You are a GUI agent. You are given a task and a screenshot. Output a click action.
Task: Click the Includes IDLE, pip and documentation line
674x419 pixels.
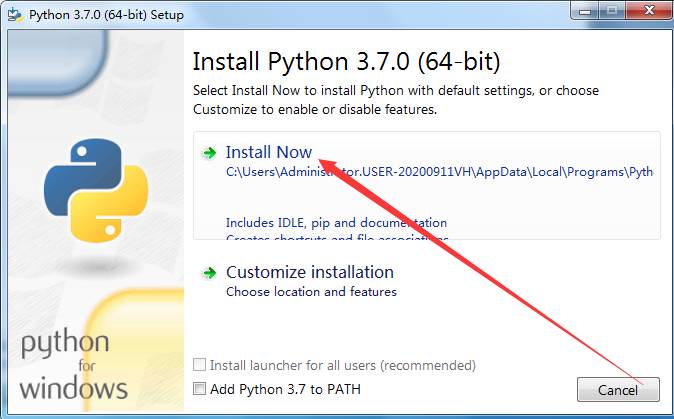[336, 223]
